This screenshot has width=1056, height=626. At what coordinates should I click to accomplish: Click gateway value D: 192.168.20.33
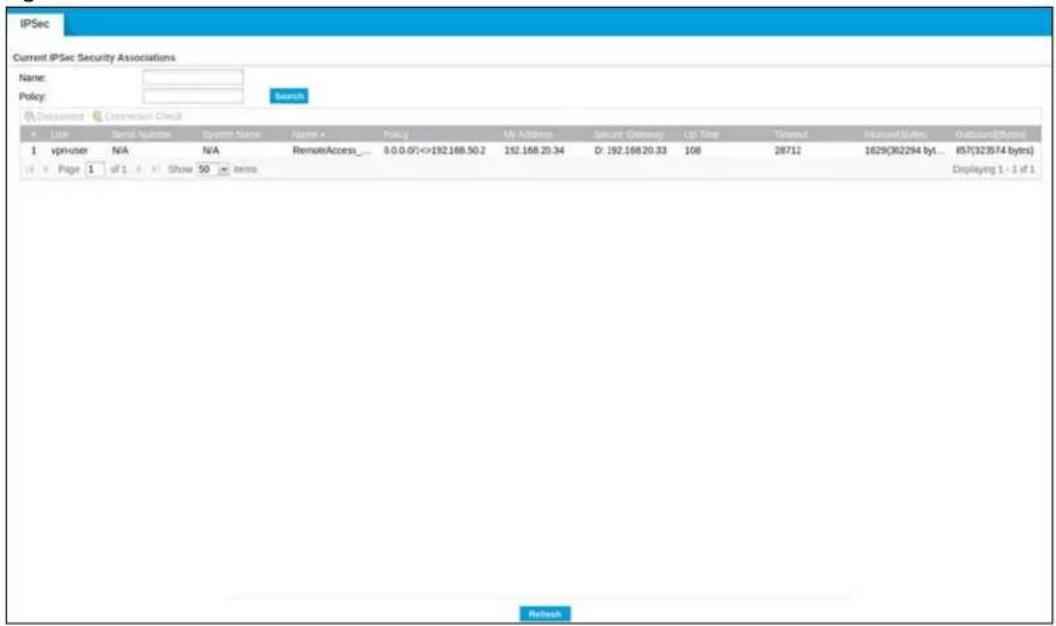point(630,151)
